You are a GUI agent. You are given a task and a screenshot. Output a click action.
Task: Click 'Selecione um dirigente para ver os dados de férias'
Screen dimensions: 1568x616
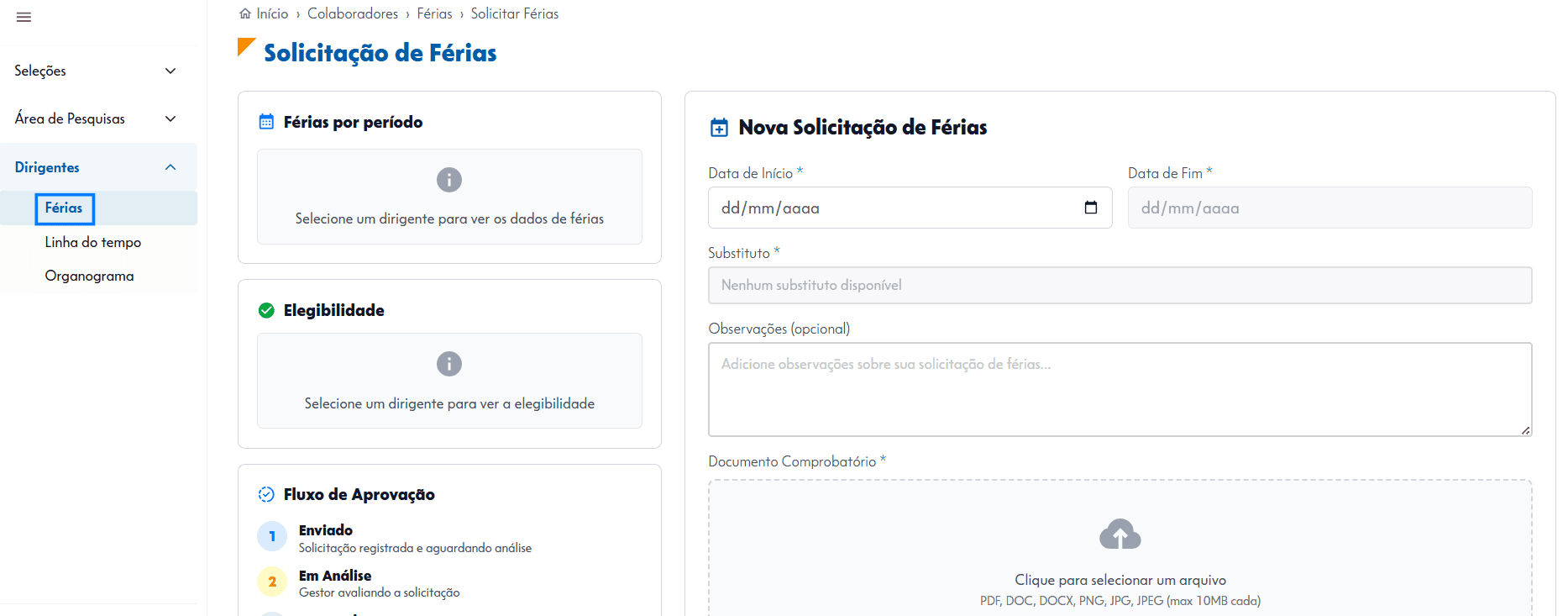pos(449,218)
